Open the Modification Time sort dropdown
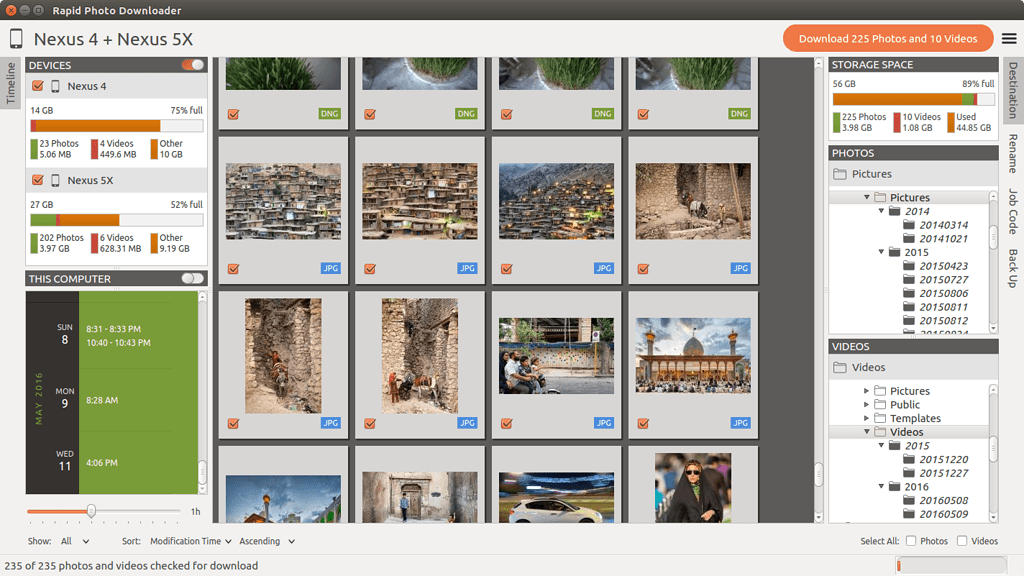The width and height of the screenshot is (1024, 576). coord(190,540)
